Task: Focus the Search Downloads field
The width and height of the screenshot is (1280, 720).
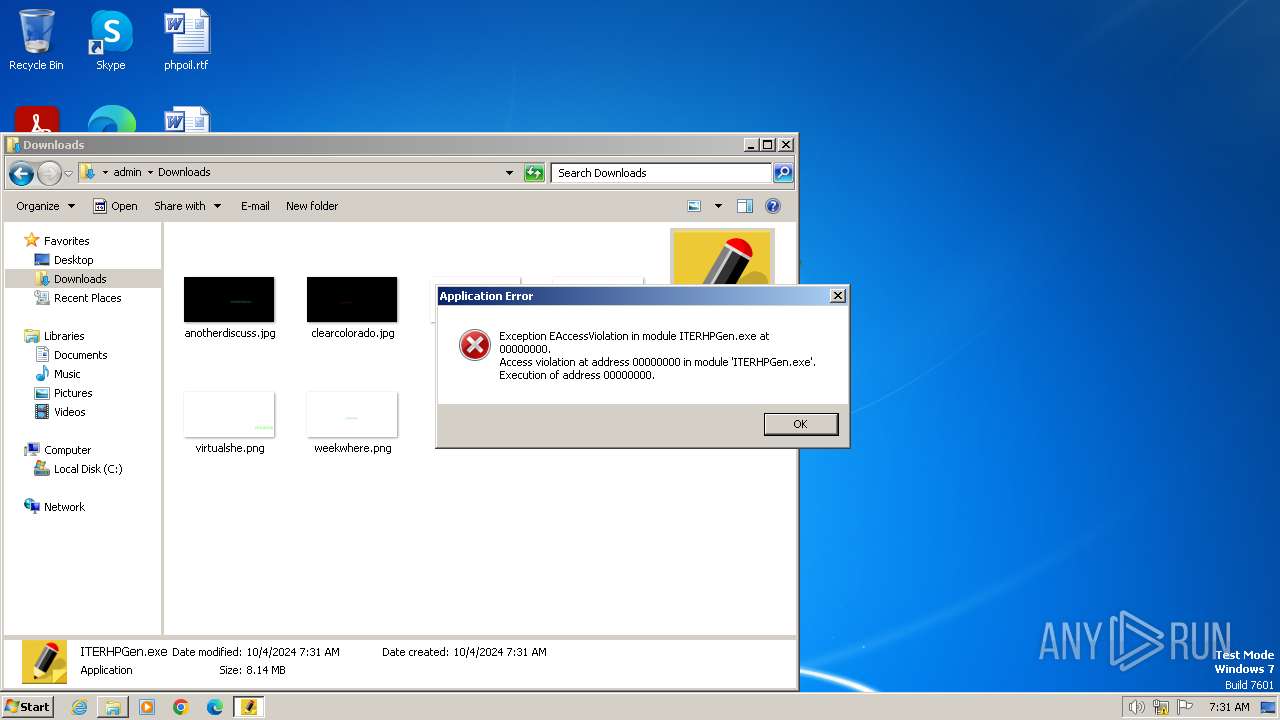Action: pyautogui.click(x=661, y=173)
